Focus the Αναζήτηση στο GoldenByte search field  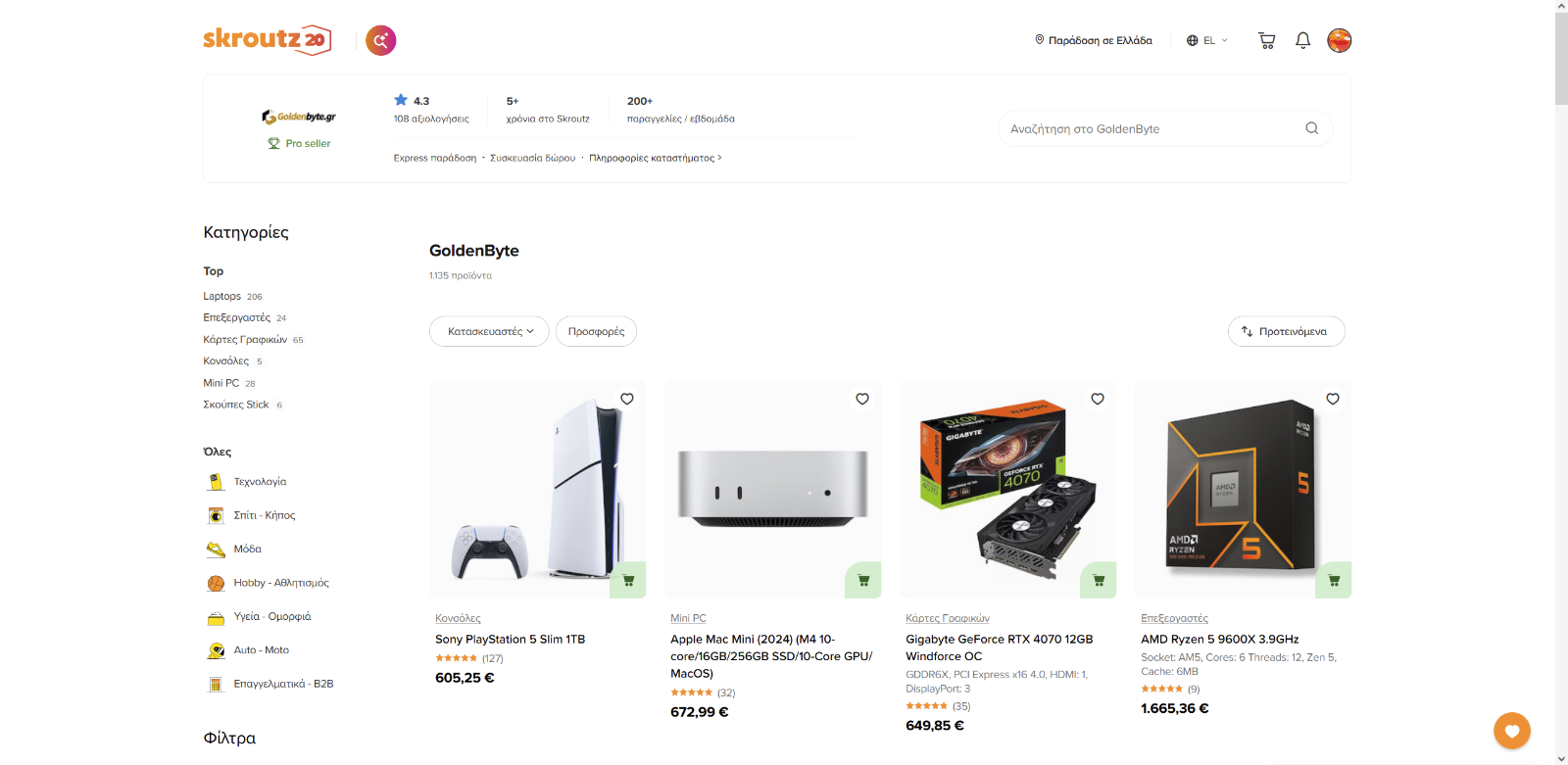[1151, 128]
